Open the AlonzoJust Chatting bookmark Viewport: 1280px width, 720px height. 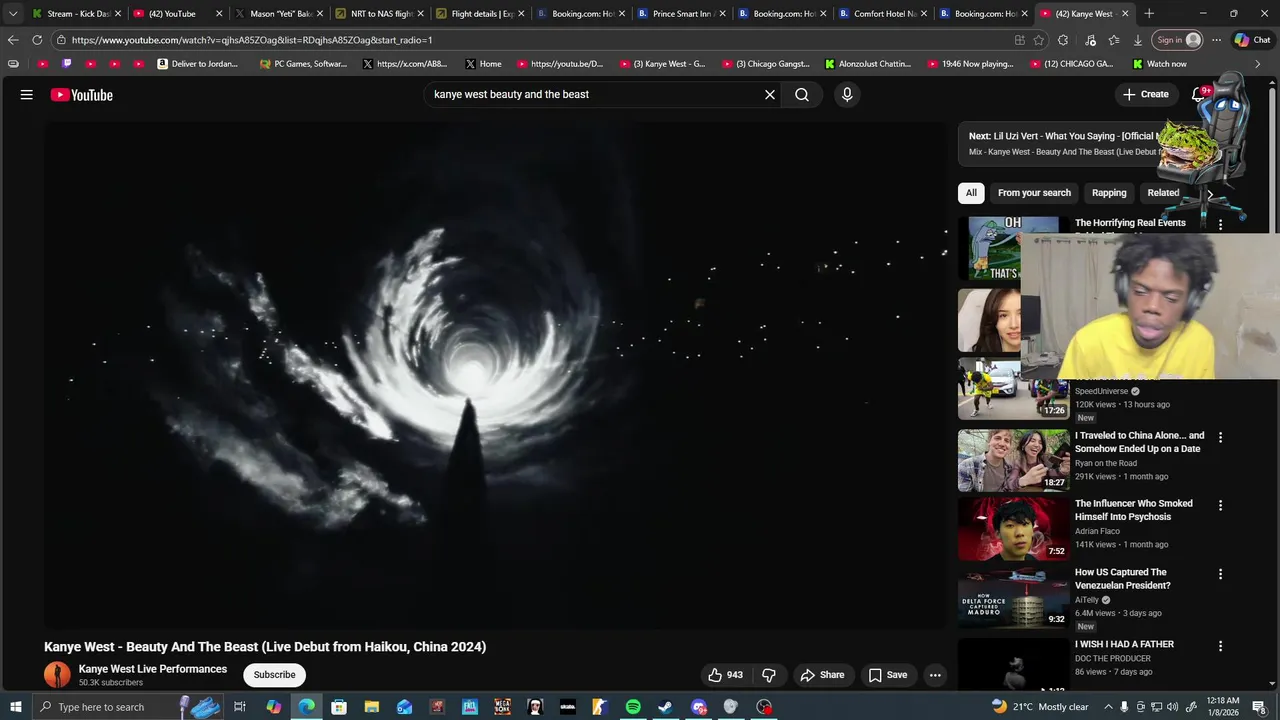coord(868,64)
